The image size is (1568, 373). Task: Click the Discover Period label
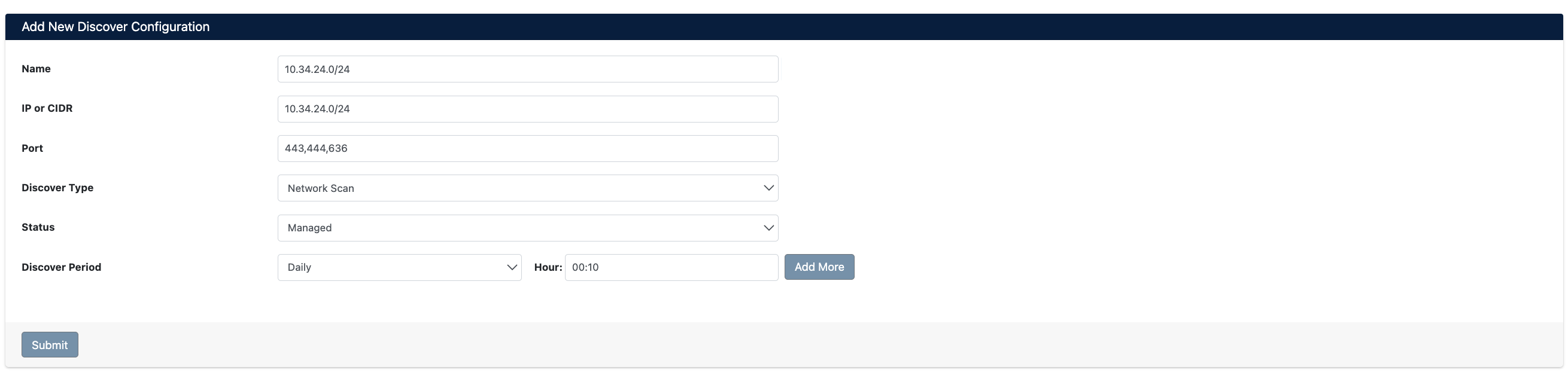(61, 267)
